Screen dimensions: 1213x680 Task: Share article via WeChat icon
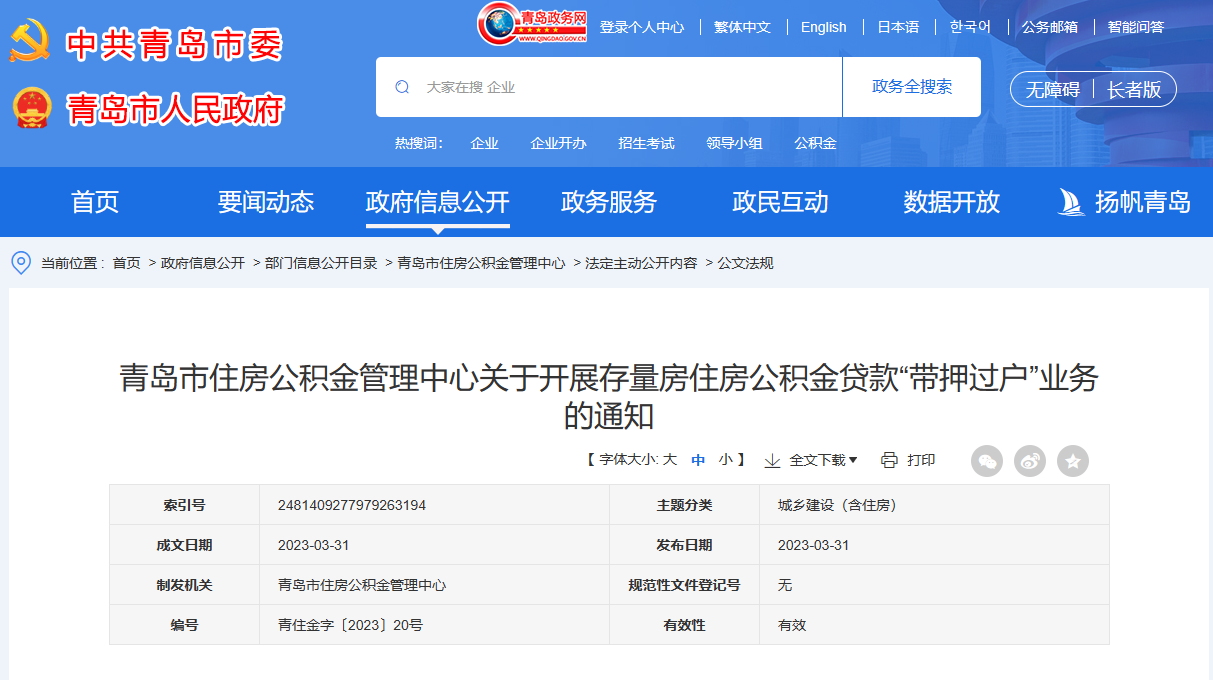tap(987, 461)
